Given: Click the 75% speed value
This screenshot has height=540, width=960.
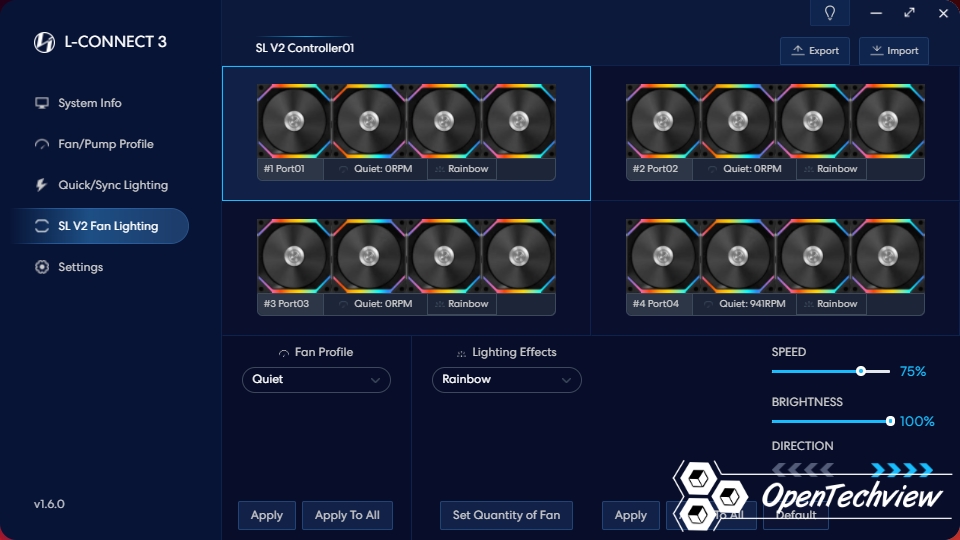Looking at the screenshot, I should click(912, 372).
